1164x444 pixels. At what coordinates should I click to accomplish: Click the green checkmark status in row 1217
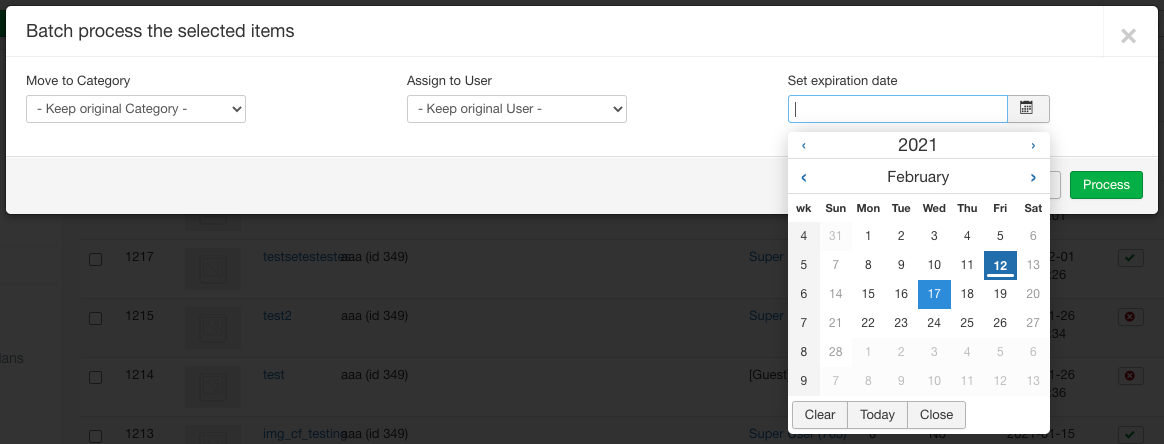click(x=1130, y=258)
